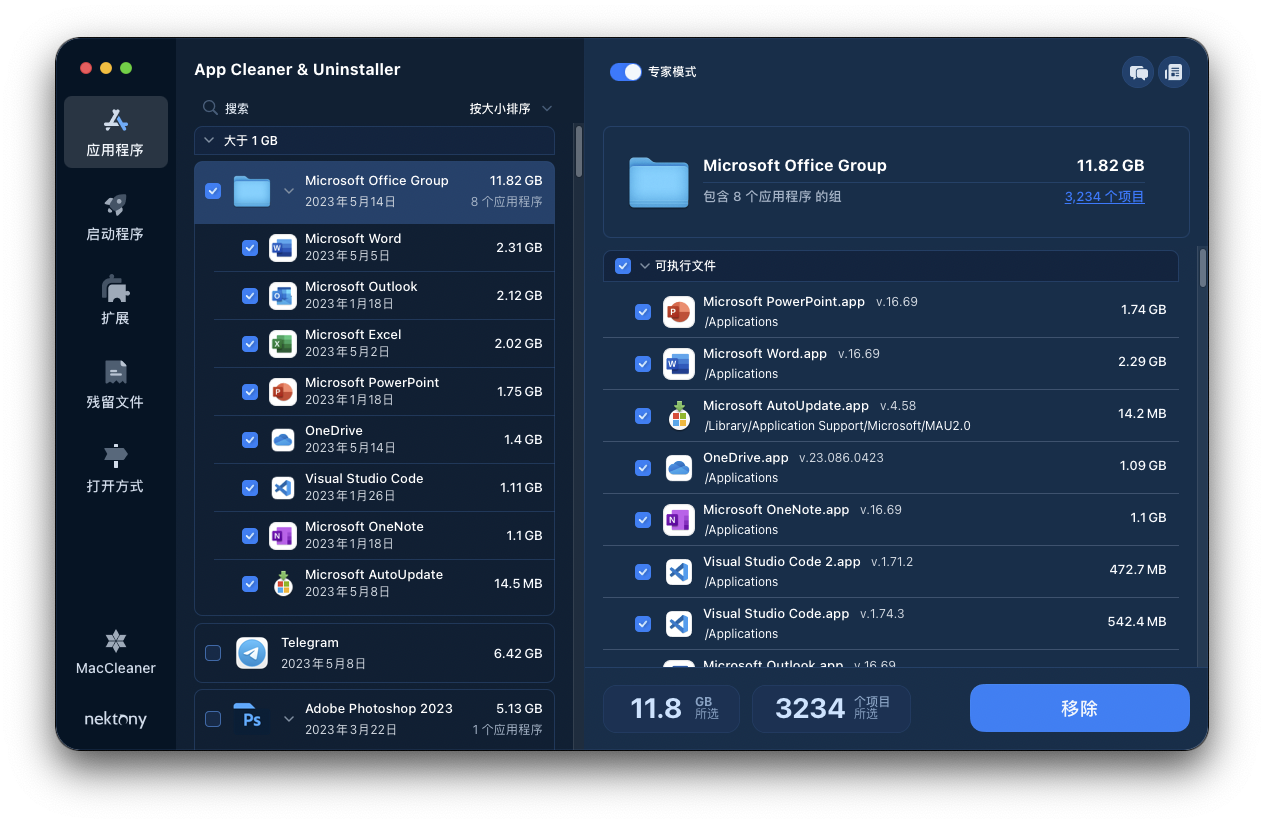The image size is (1264, 824).
Task: Click the large folder icon in details header
Action: point(659,182)
